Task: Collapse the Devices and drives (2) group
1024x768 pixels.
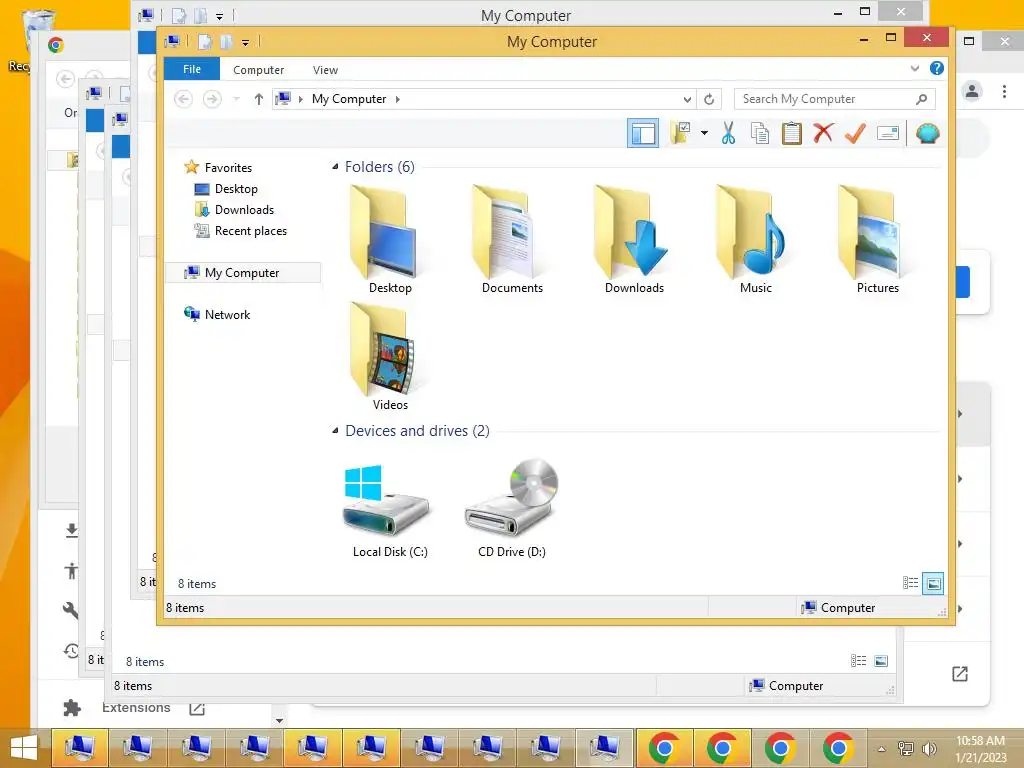Action: (335, 431)
